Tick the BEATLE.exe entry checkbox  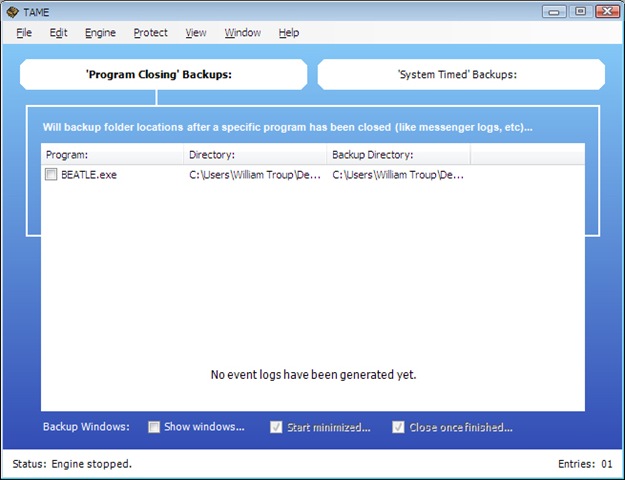point(51,175)
